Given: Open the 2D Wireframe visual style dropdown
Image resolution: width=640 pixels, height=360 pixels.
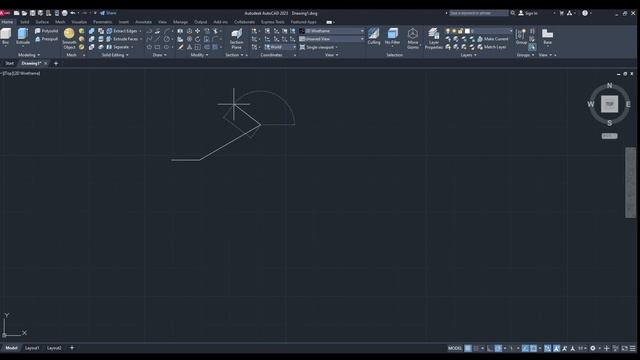Looking at the screenshot, I should (331, 31).
